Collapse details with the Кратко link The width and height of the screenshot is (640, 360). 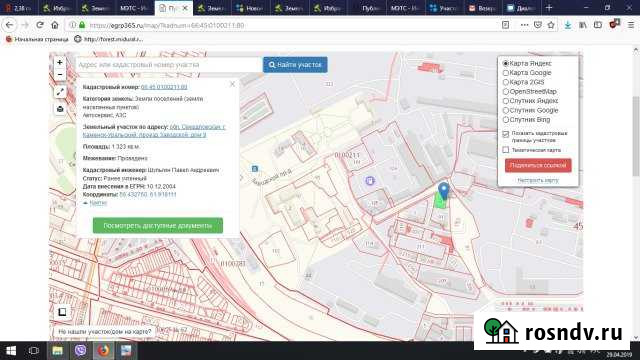(98, 202)
